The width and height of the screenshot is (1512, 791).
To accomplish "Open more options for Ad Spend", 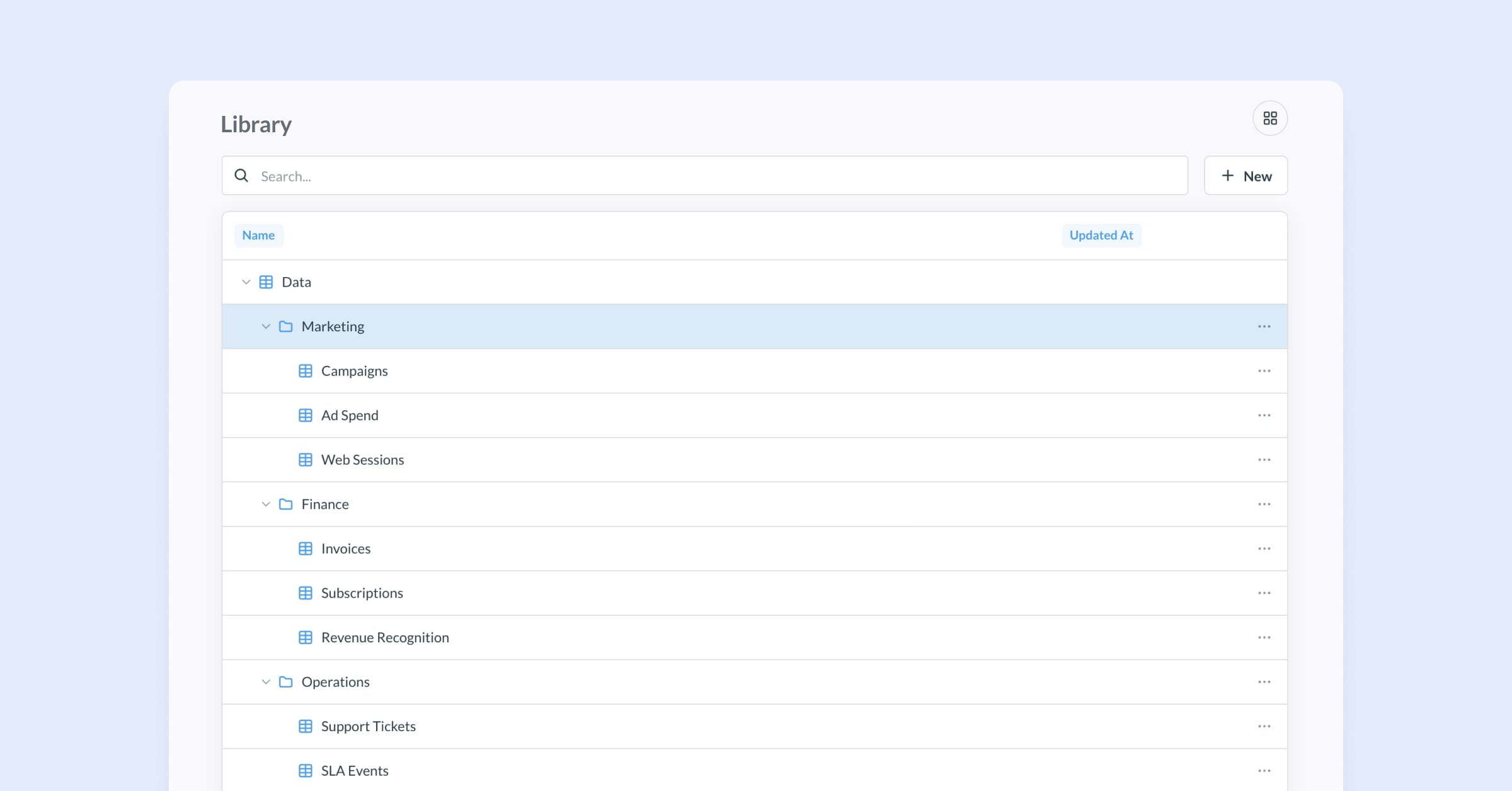I will coord(1264,416).
